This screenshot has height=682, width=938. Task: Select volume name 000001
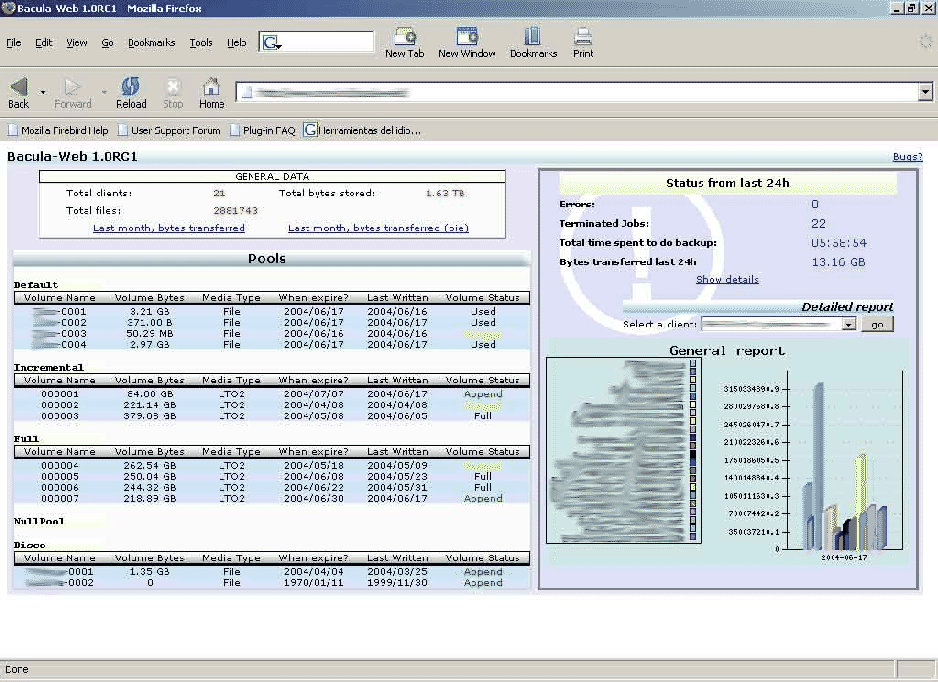coord(60,394)
